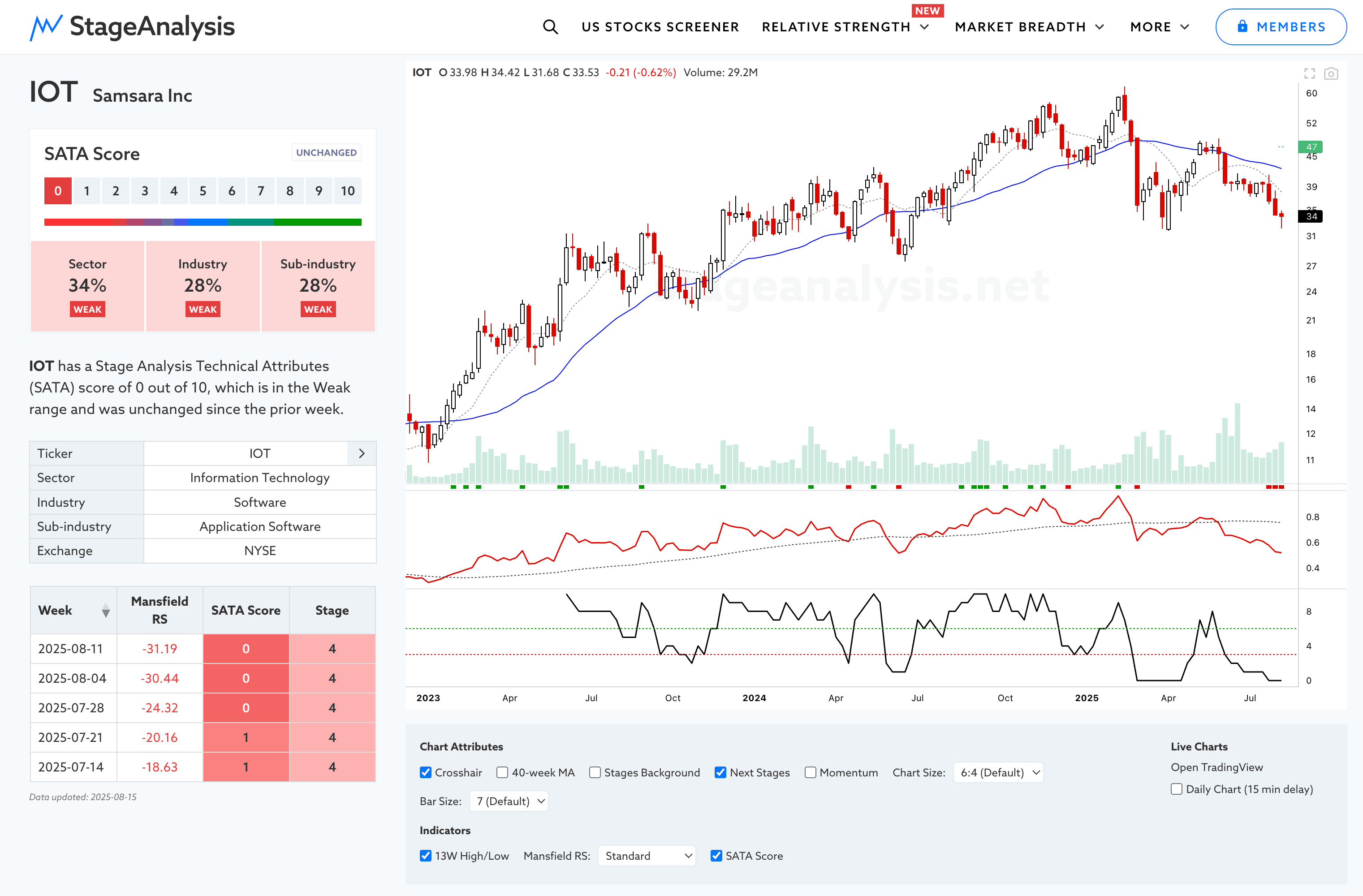Viewport: 1363px width, 896px height.
Task: Click the Sub-industry 28% Weak card
Action: [318, 286]
